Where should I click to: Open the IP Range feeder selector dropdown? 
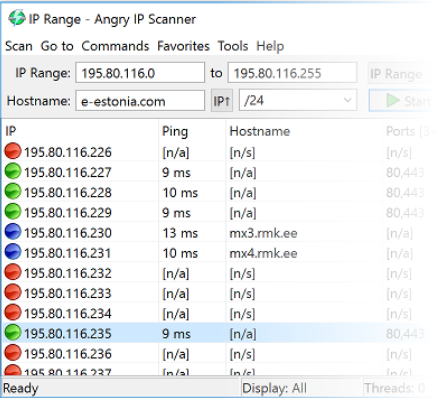pyautogui.click(x=402, y=73)
